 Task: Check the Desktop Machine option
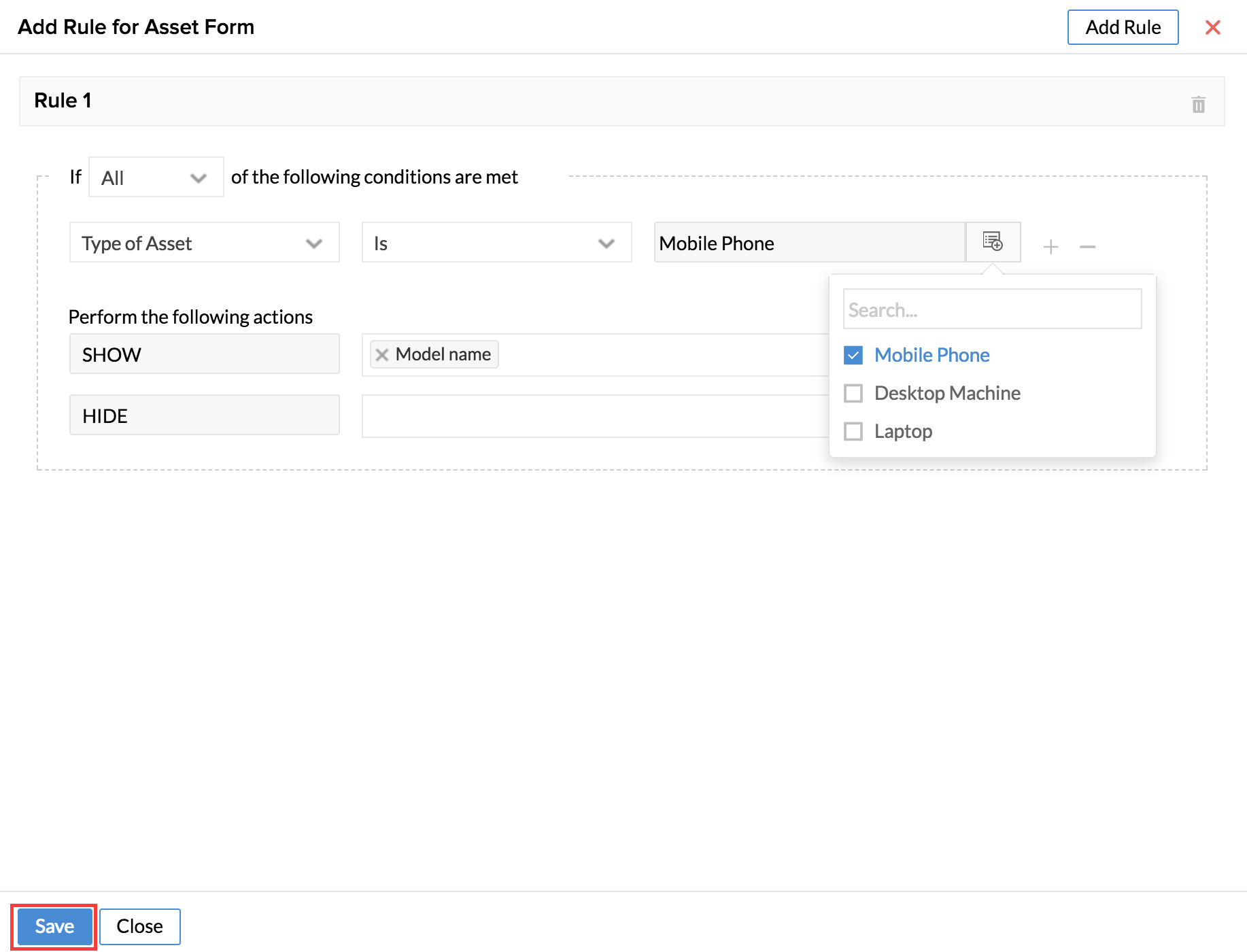coord(853,393)
